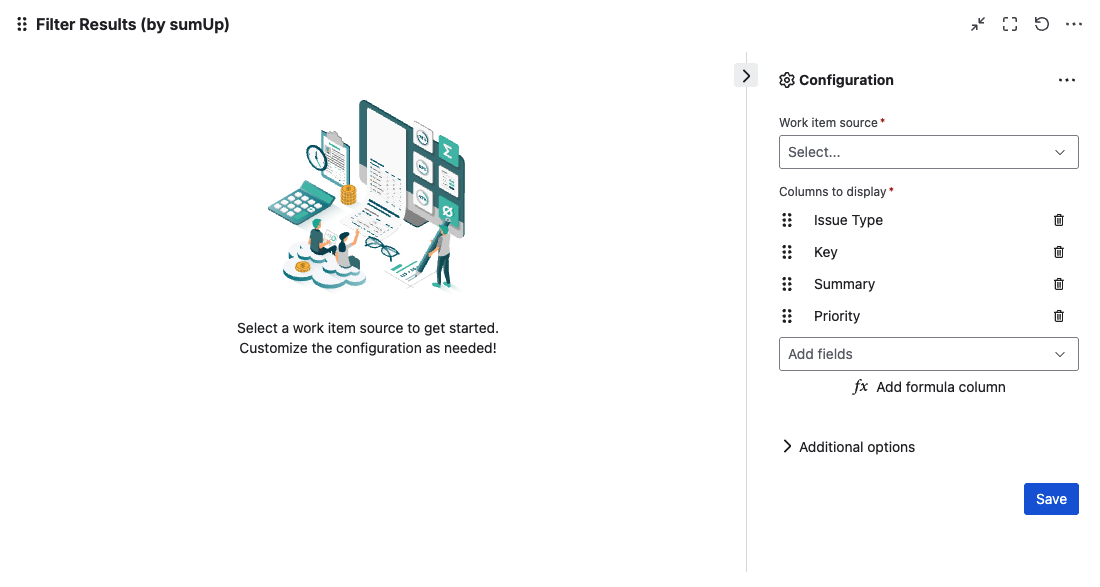Open the gadget's top-right more options menu
Viewport: 1100px width, 587px height.
pyautogui.click(x=1074, y=24)
